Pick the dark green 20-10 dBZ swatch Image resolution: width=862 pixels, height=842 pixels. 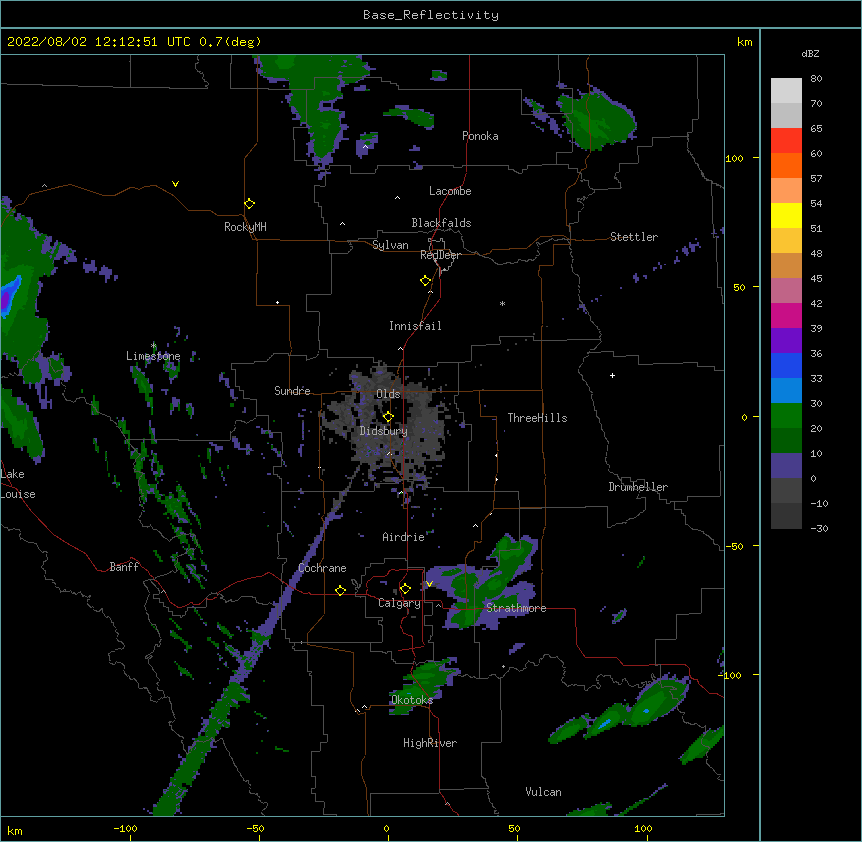(786, 441)
